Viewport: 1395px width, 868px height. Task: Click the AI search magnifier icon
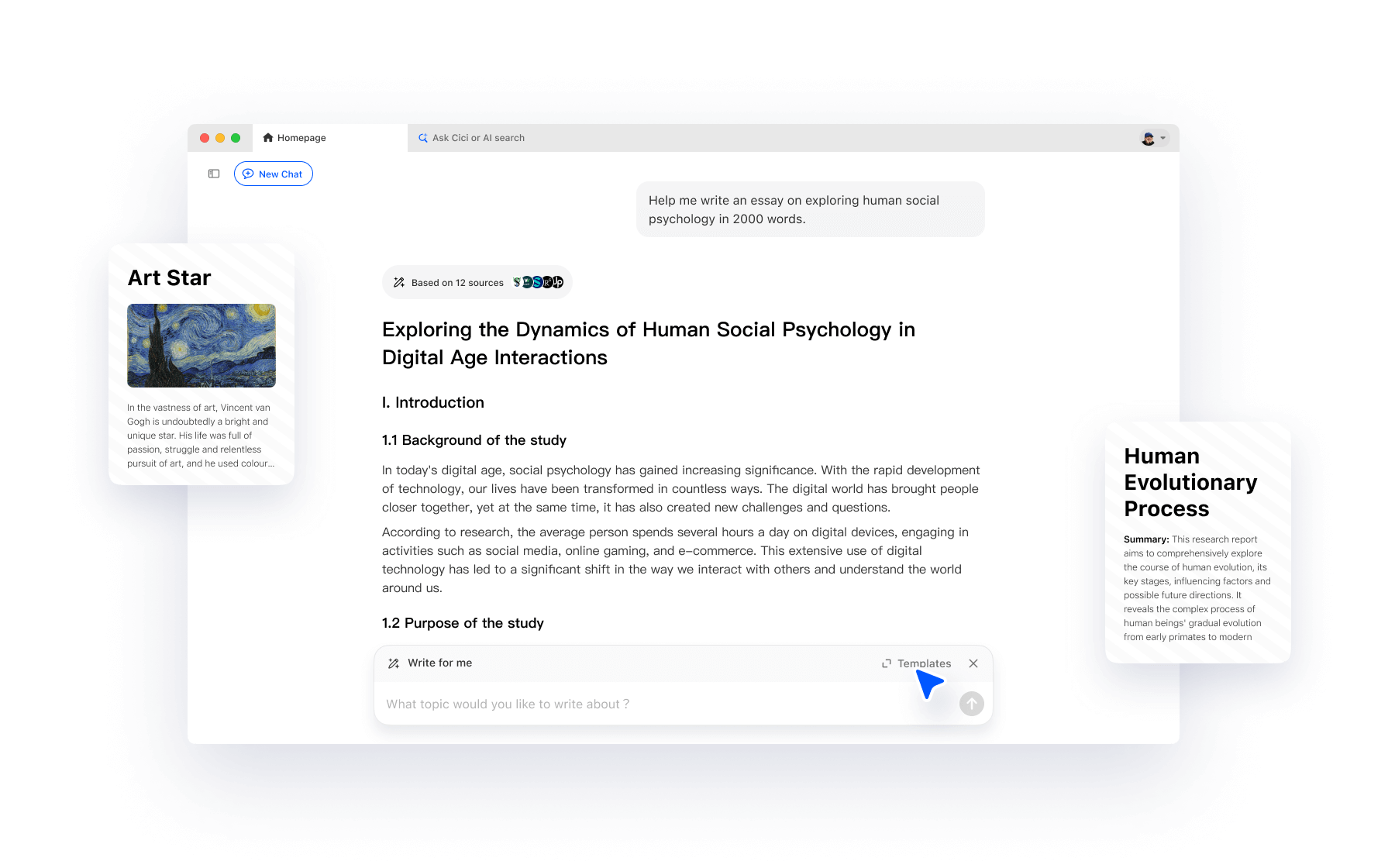click(x=423, y=137)
